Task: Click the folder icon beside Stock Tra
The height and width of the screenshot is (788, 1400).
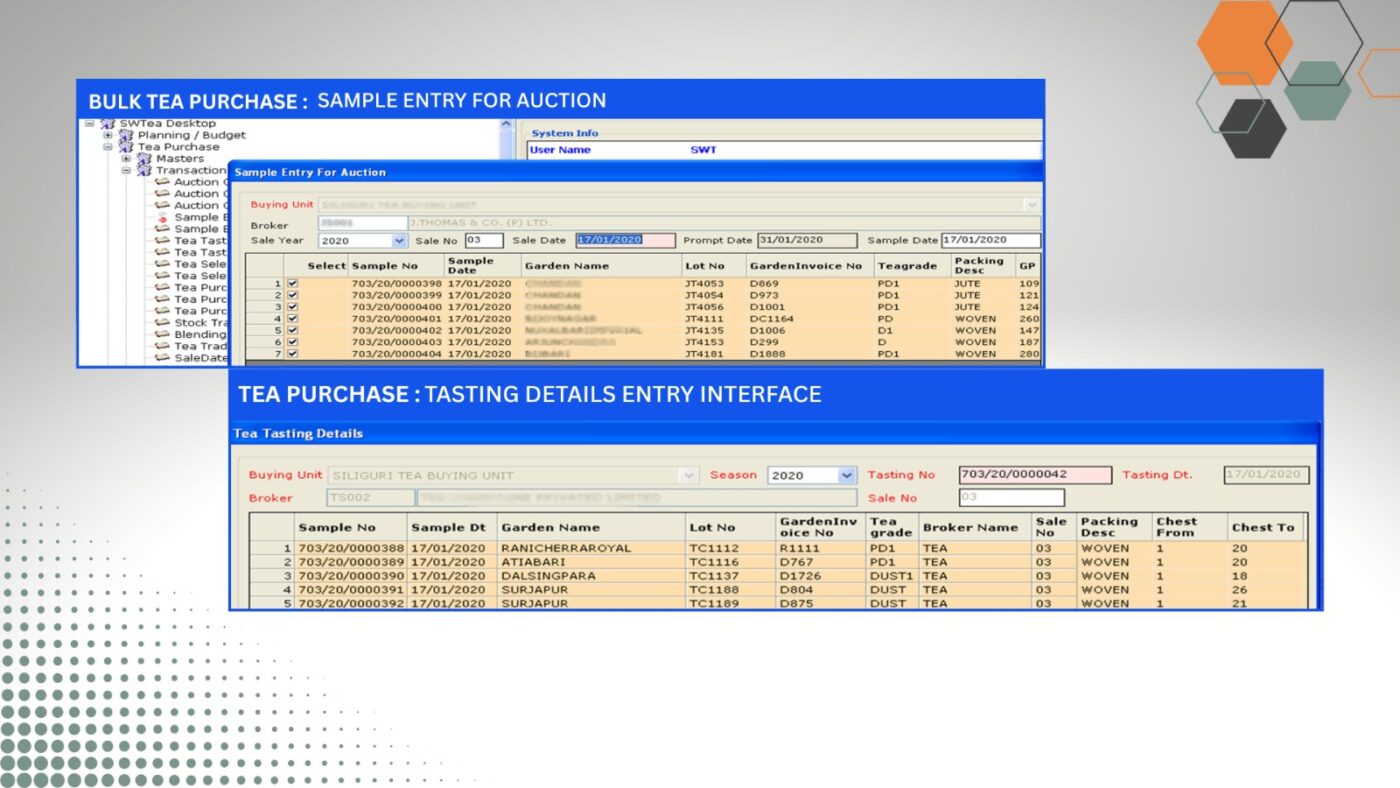Action: [162, 322]
